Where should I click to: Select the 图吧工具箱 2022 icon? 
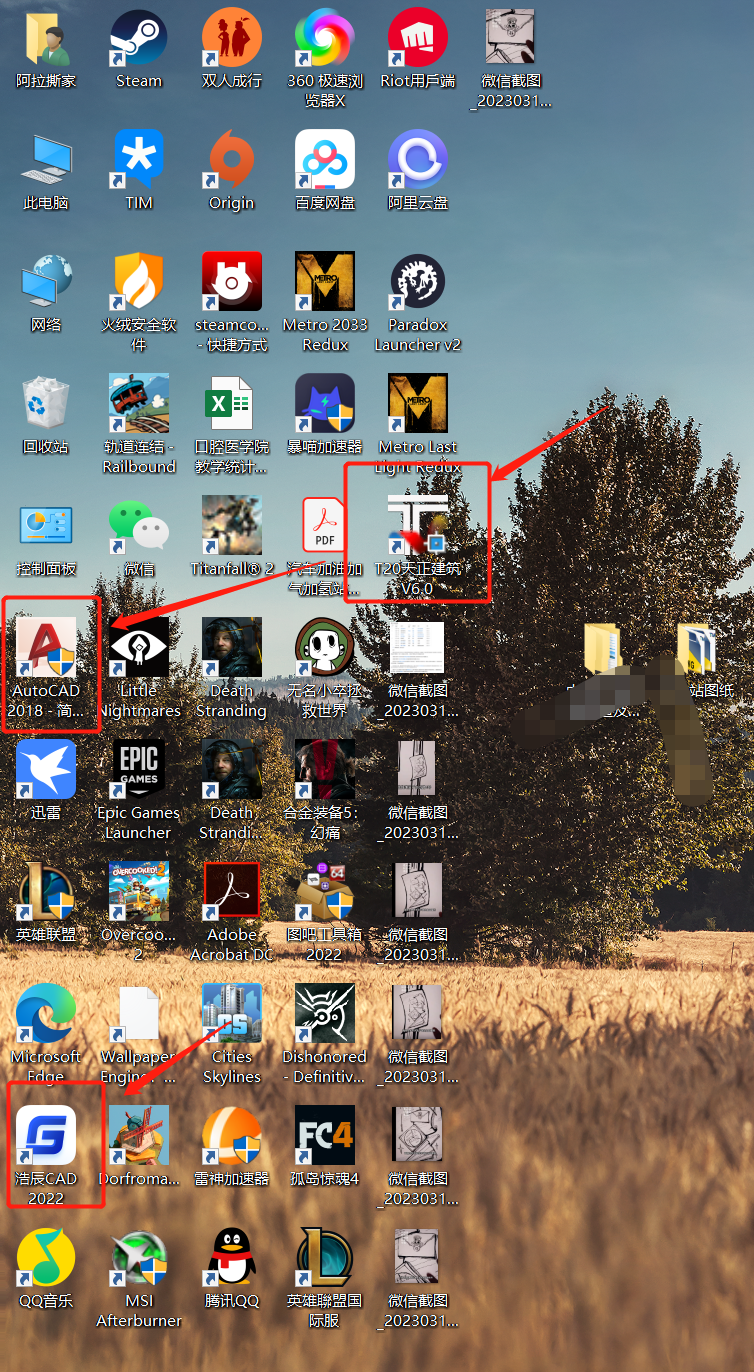325,892
